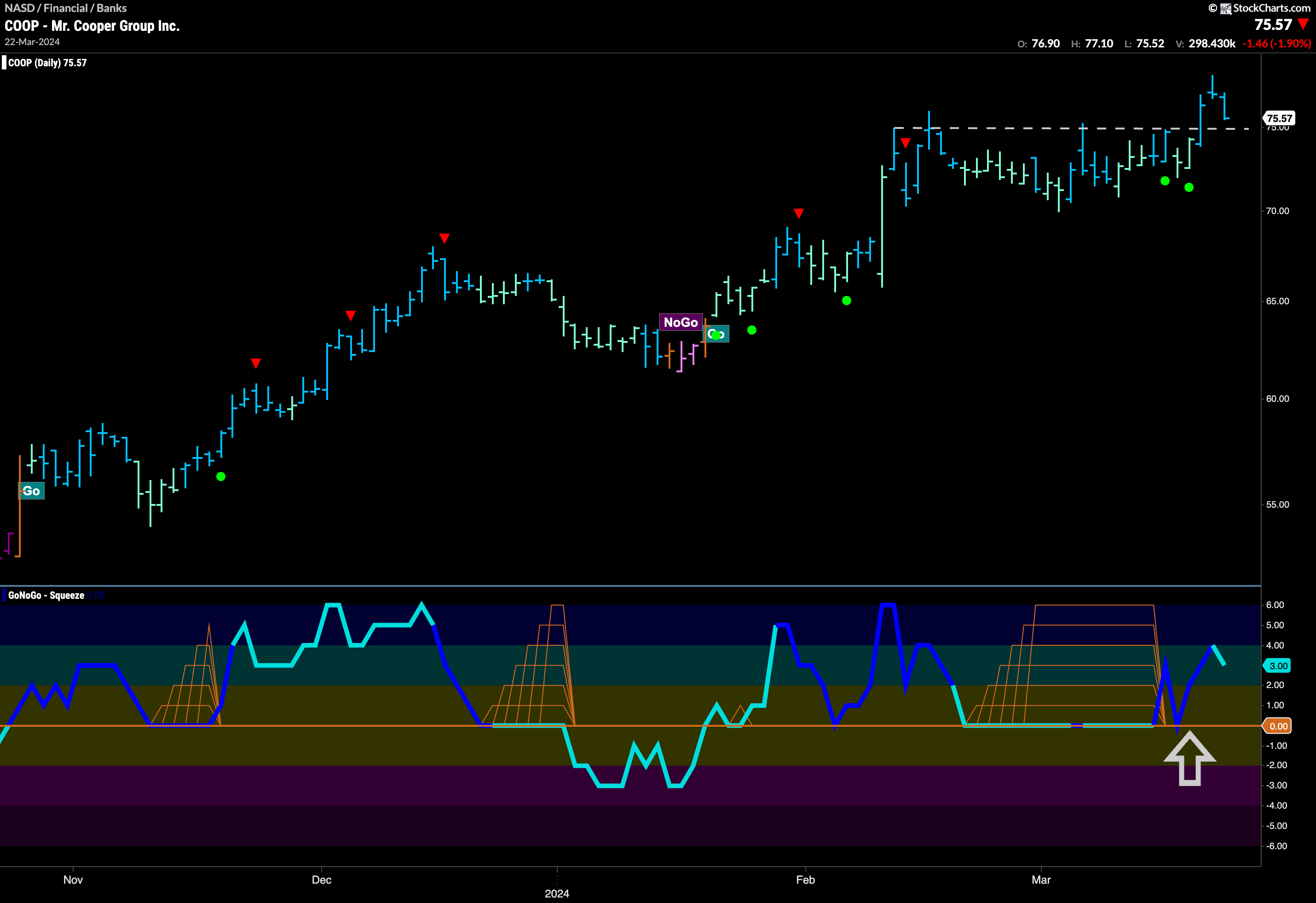The image size is (1316, 903).
Task: Select the early-December red triangle marker
Action: tap(351, 315)
